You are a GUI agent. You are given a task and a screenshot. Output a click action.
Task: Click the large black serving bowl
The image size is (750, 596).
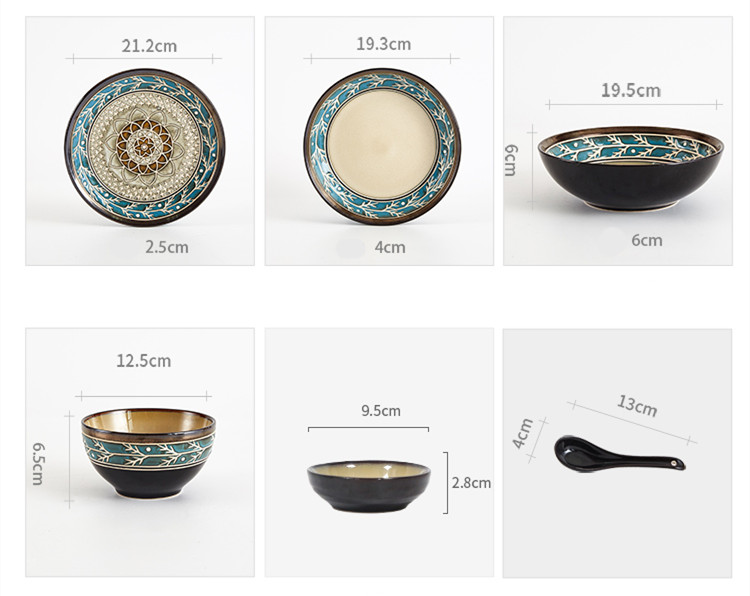pyautogui.click(x=630, y=168)
